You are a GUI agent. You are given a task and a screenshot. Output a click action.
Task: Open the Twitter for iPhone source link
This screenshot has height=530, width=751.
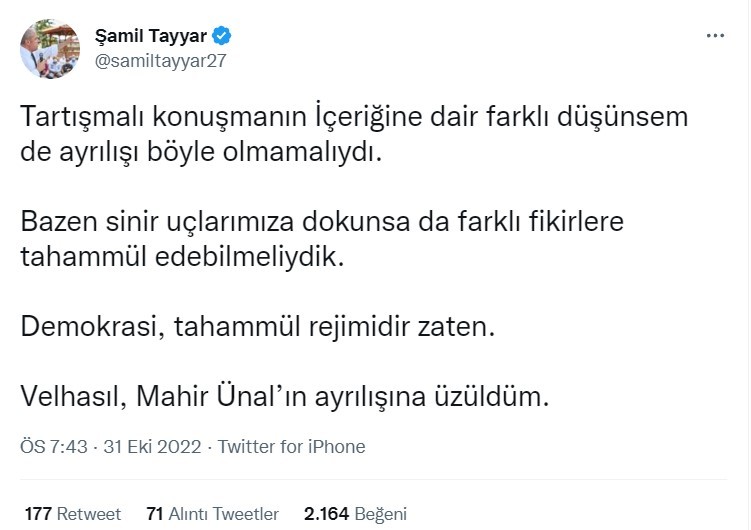(291, 447)
